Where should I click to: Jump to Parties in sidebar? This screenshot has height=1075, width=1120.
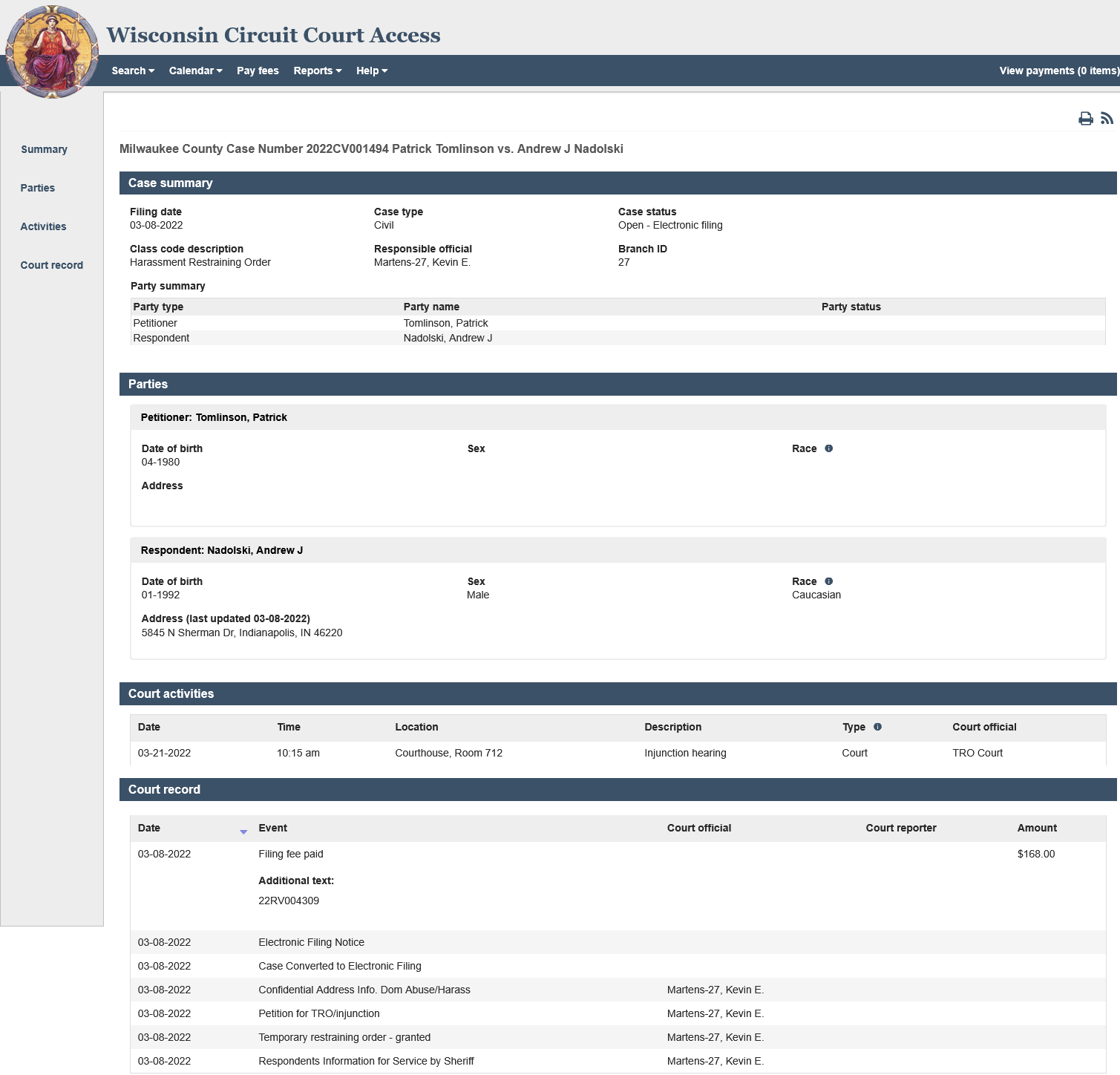[x=37, y=188]
